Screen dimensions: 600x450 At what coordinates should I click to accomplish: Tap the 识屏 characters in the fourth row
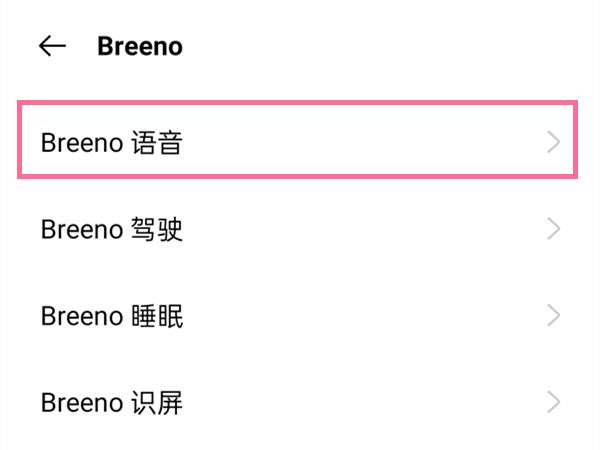(x=158, y=403)
